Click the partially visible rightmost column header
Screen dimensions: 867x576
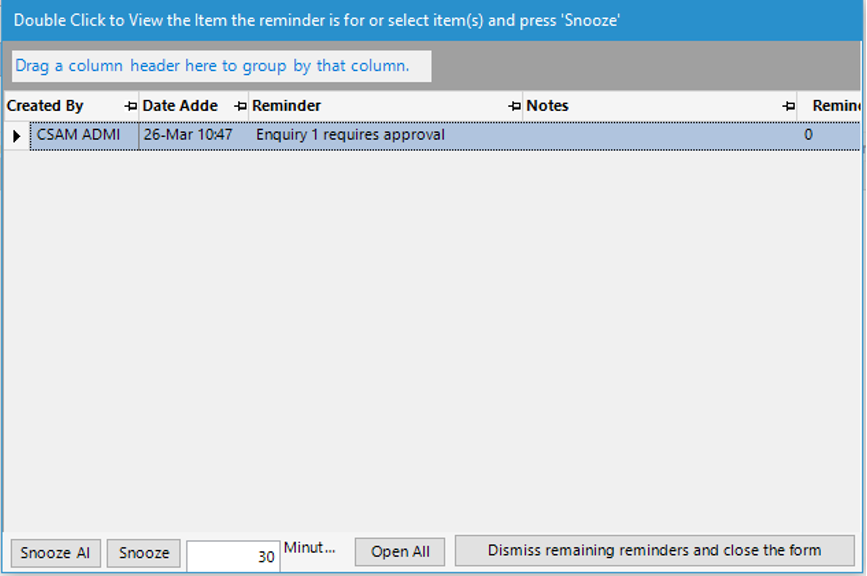(x=835, y=106)
